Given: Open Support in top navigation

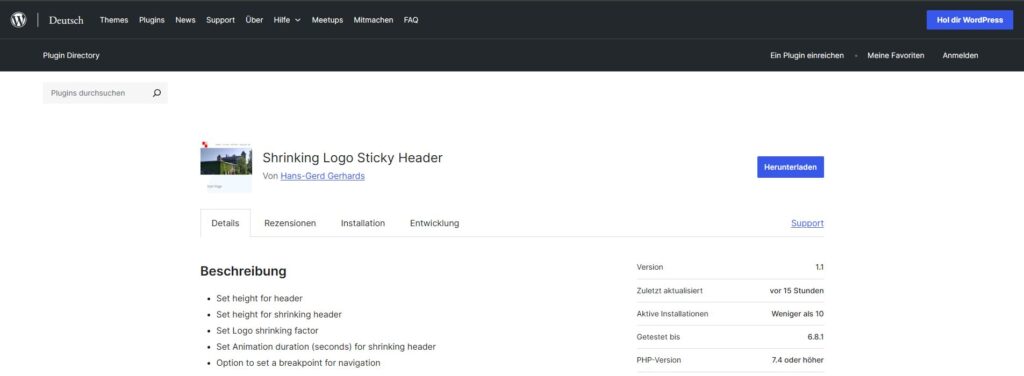Looking at the screenshot, I should tap(220, 20).
